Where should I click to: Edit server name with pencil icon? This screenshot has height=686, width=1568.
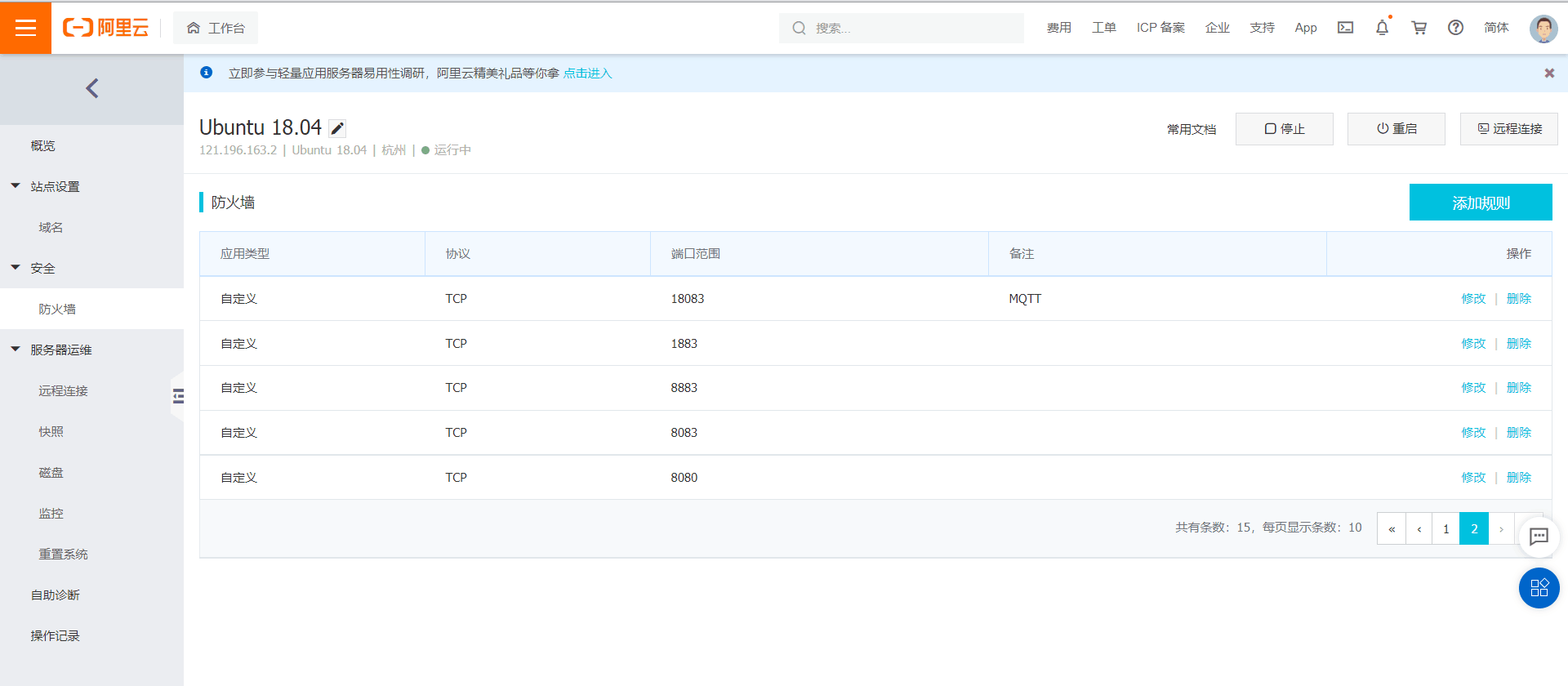point(337,128)
